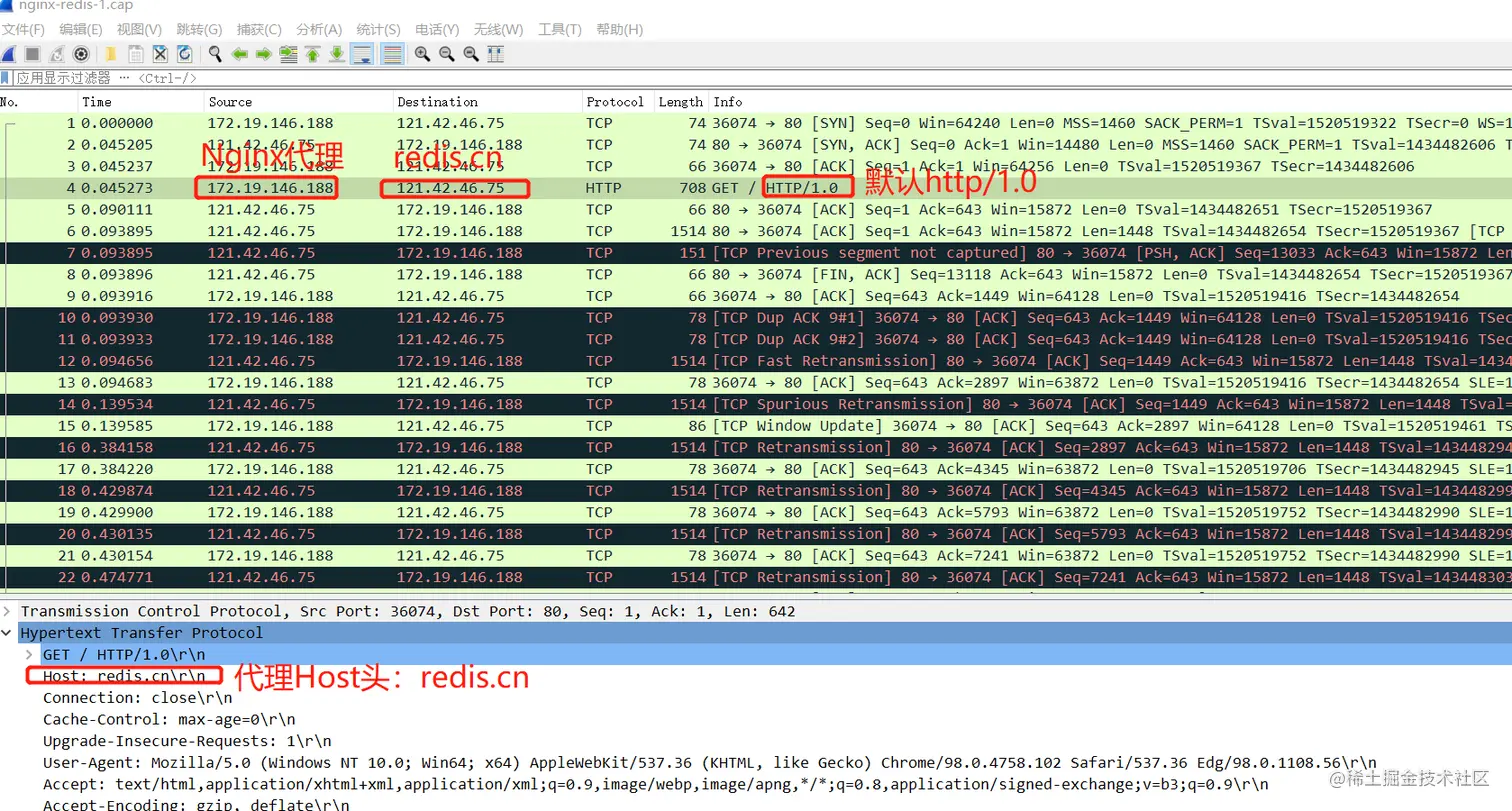Open the 跳转(G) menu
Image resolution: width=1512 pixels, height=811 pixels.
200,29
